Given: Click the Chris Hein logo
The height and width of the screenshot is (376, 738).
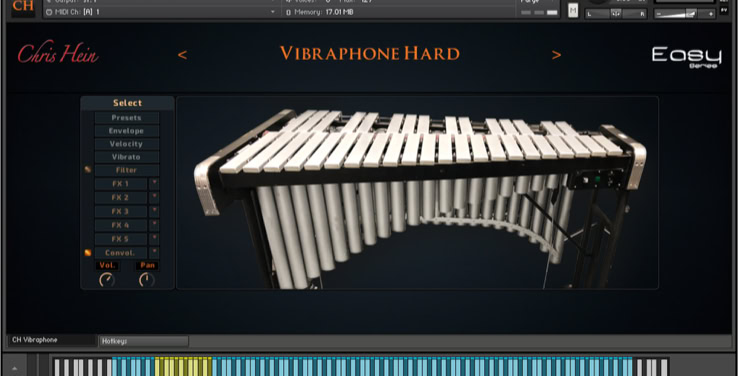Looking at the screenshot, I should coord(58,53).
